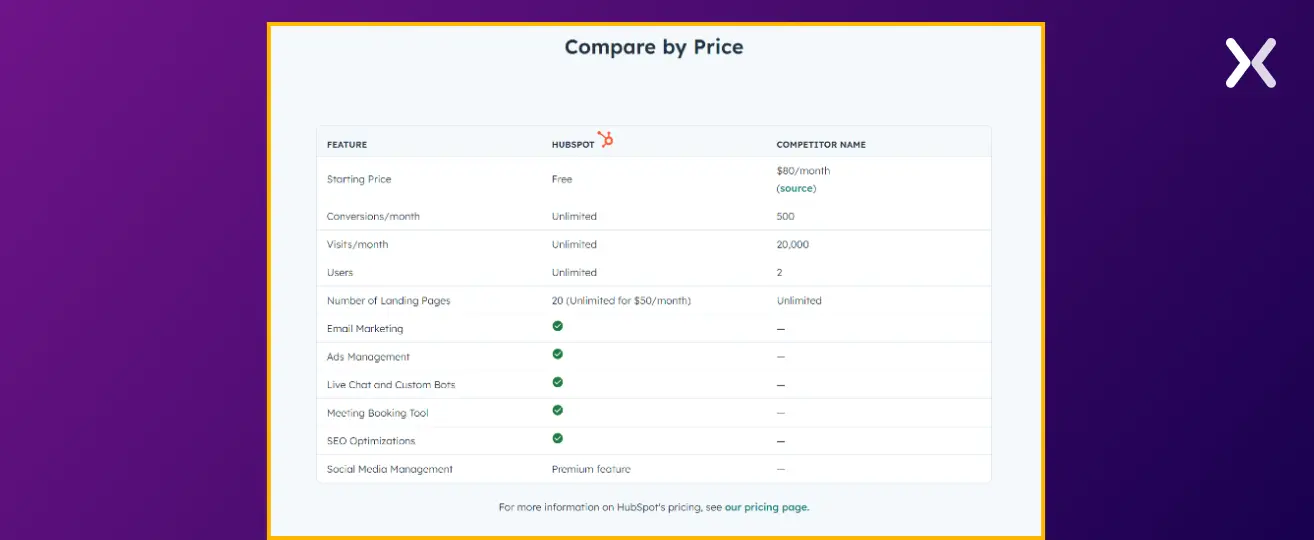The width and height of the screenshot is (1314, 540).
Task: Select the 'Starting Price' row label
Action: 359,179
